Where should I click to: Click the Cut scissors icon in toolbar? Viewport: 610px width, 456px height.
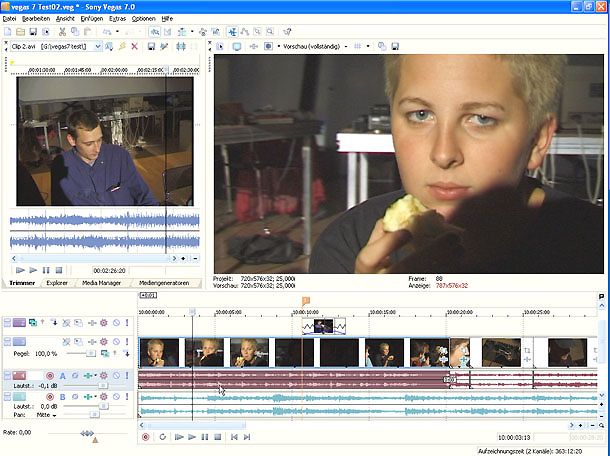point(61,32)
